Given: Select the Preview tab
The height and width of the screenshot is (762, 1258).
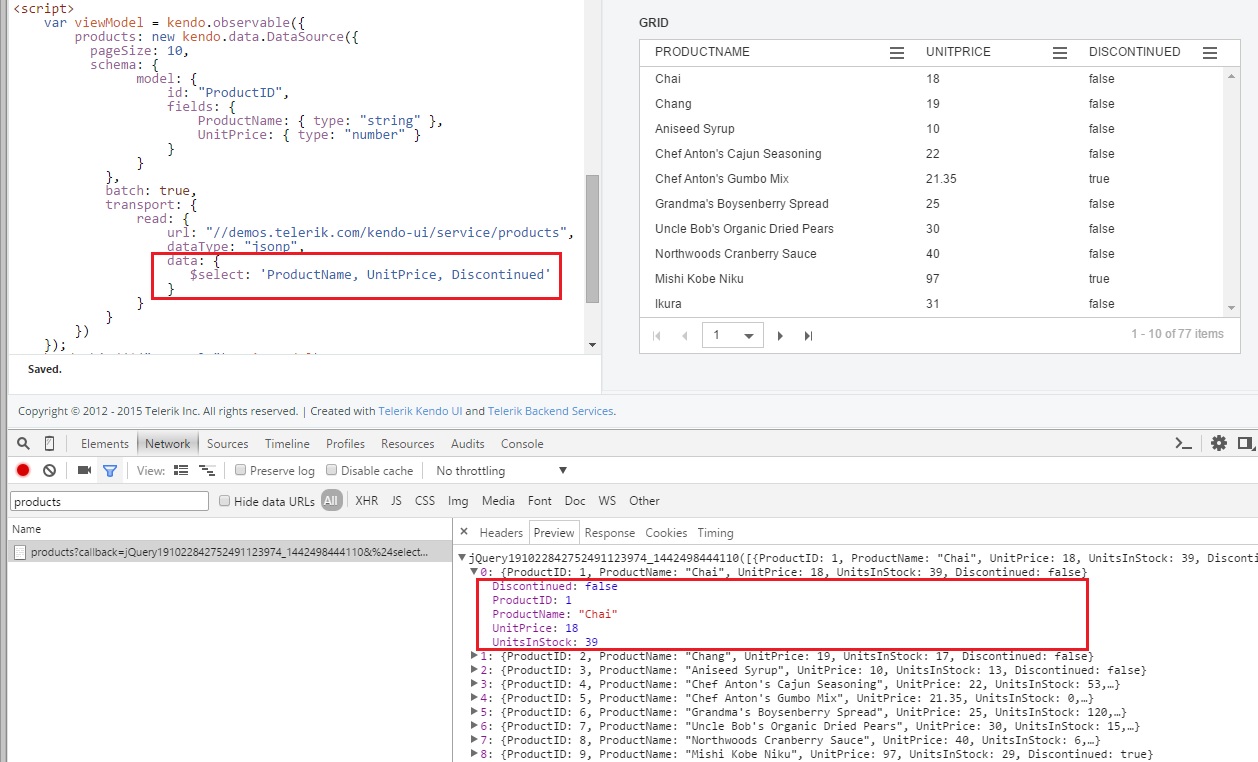Looking at the screenshot, I should [554, 533].
